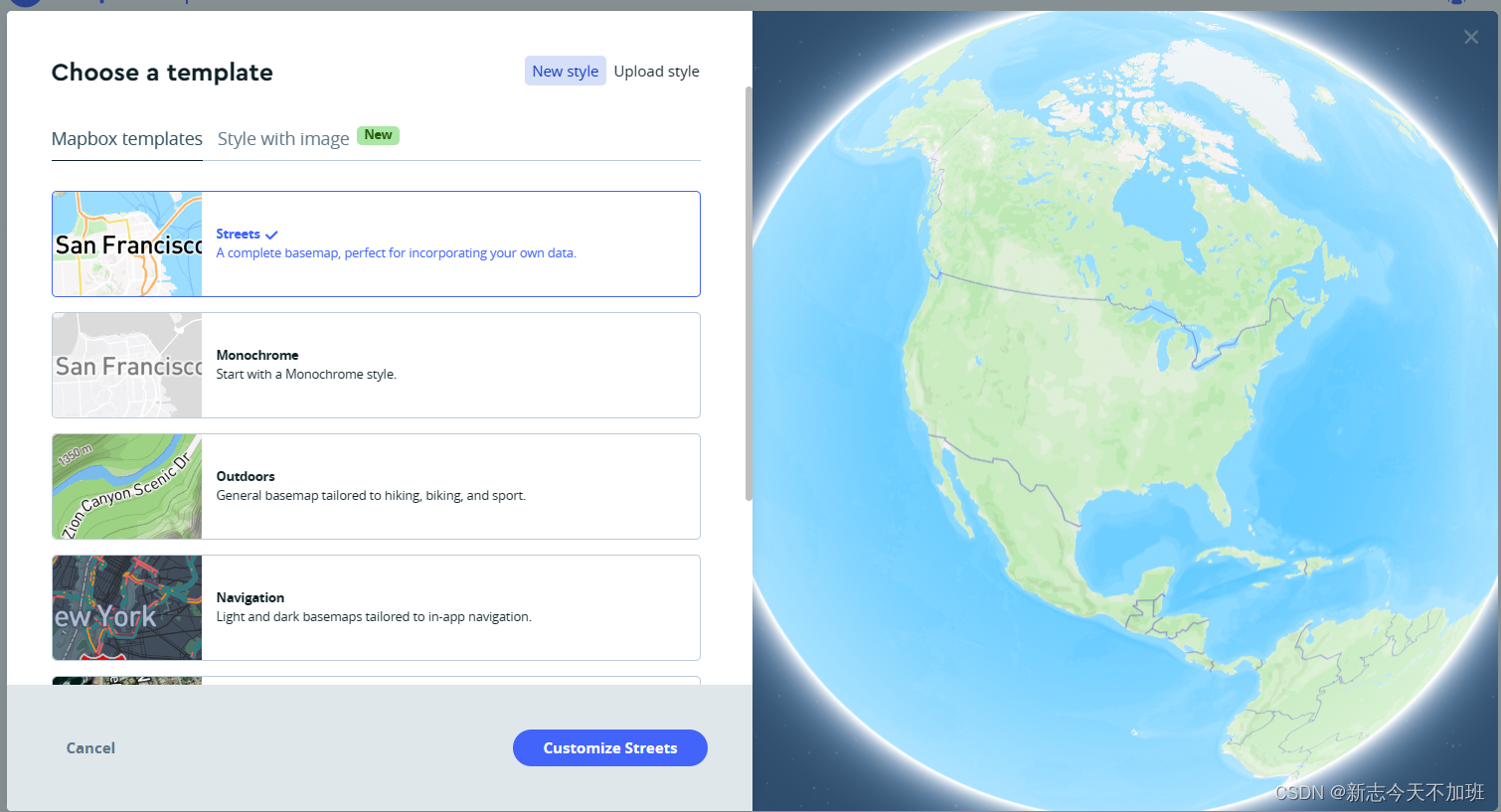Viewport: 1501px width, 812px height.
Task: Click the green New badge
Action: pos(378,134)
